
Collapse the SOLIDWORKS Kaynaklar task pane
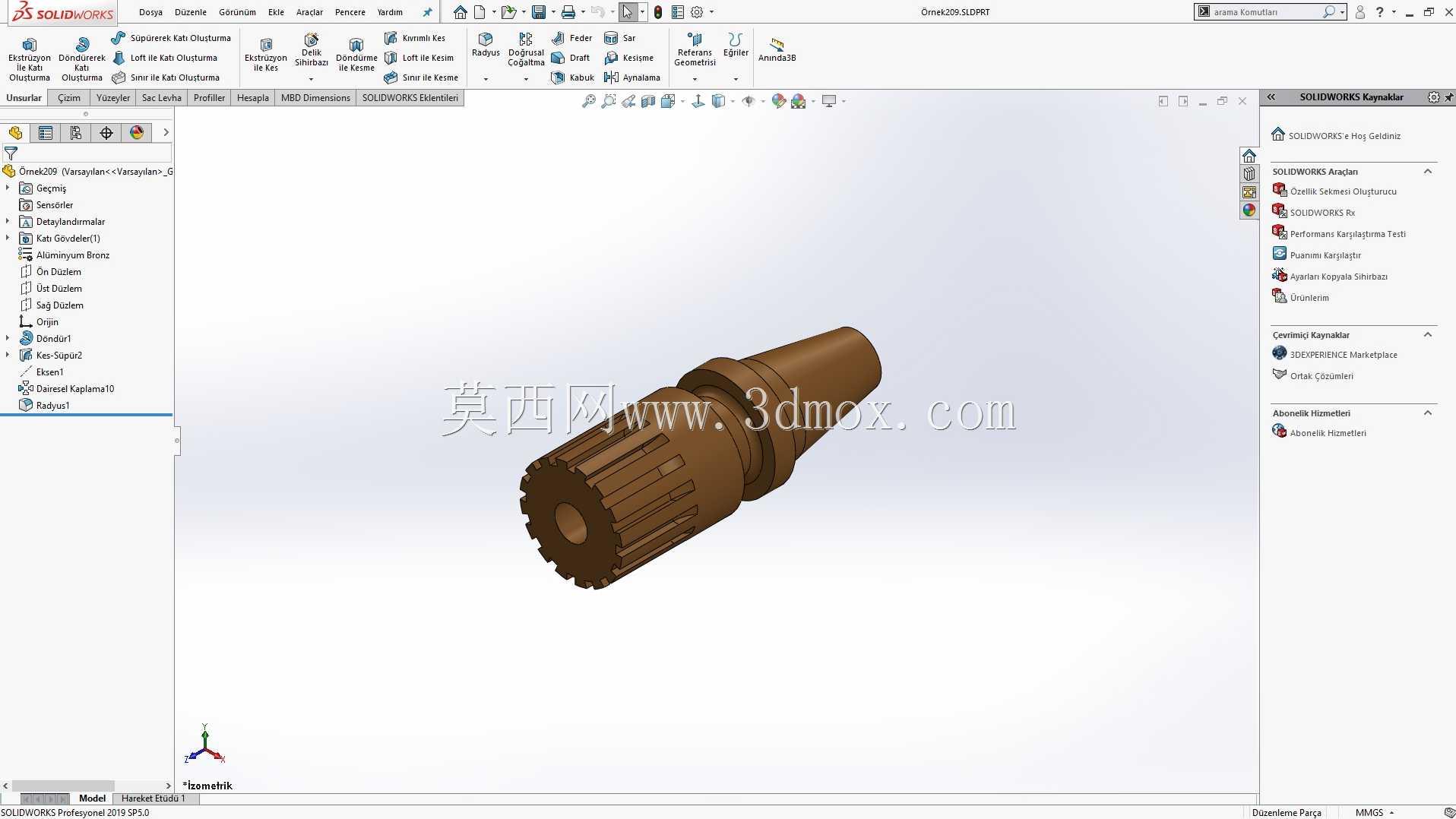pyautogui.click(x=1271, y=97)
